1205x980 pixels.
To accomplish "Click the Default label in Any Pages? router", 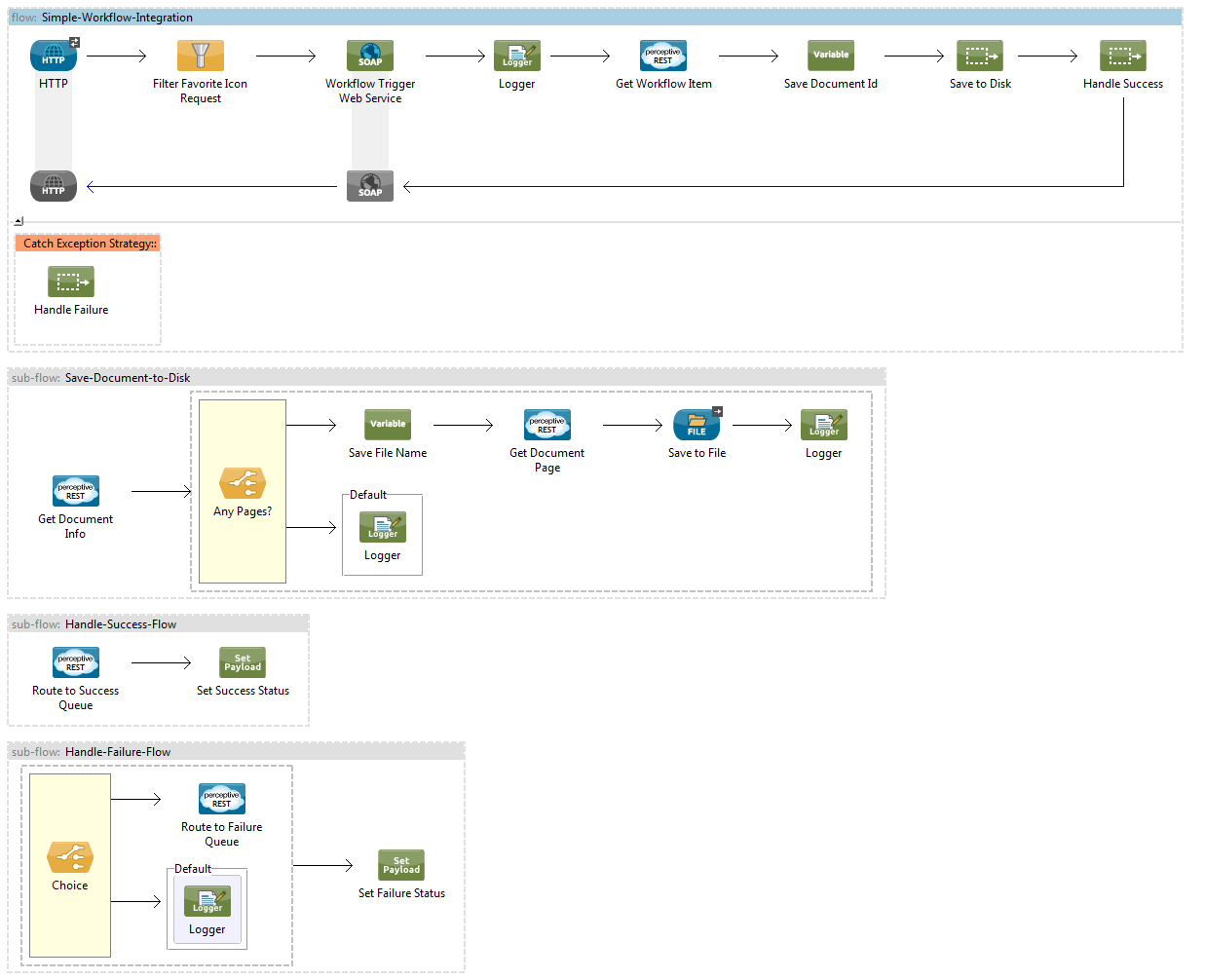I will tap(368, 495).
